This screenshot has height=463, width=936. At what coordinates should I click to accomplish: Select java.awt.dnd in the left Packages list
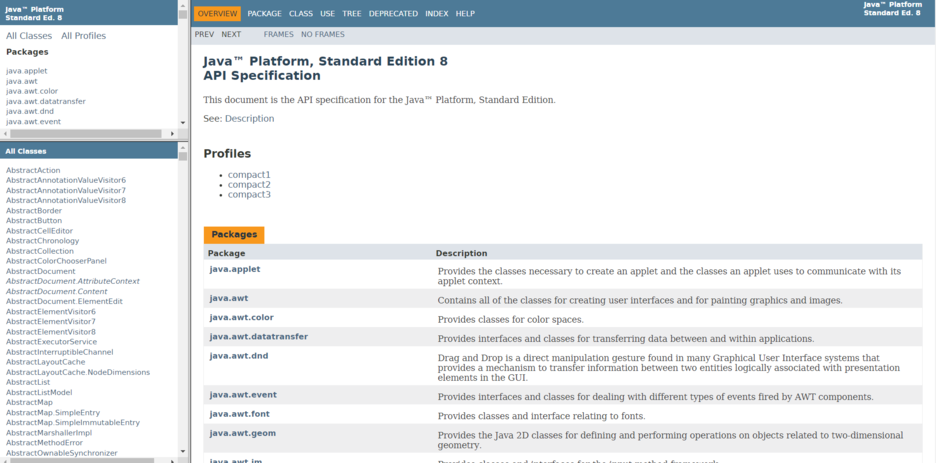tap(30, 112)
